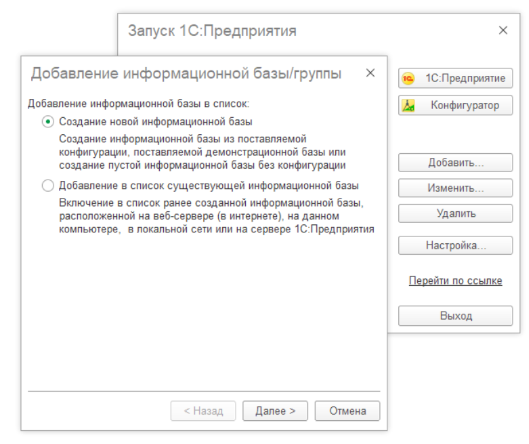Open the Добавить... button

pos(455,163)
